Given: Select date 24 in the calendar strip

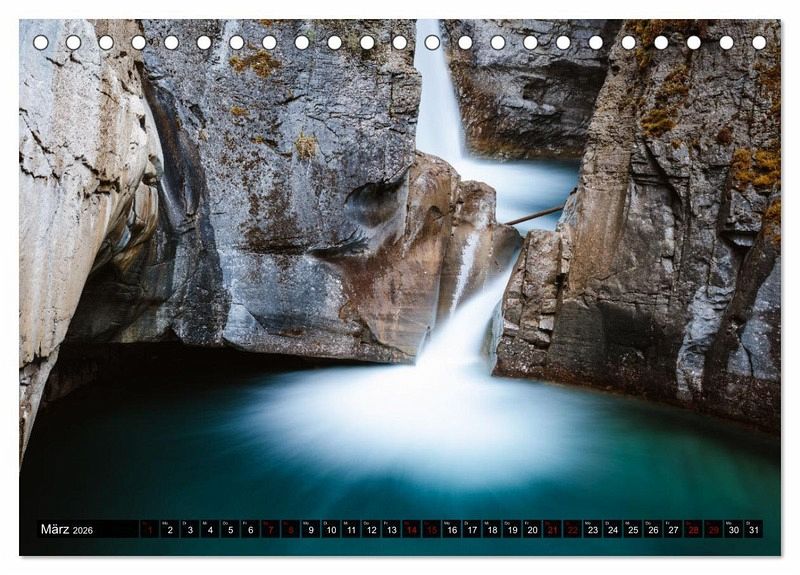Looking at the screenshot, I should pyautogui.click(x=613, y=529).
